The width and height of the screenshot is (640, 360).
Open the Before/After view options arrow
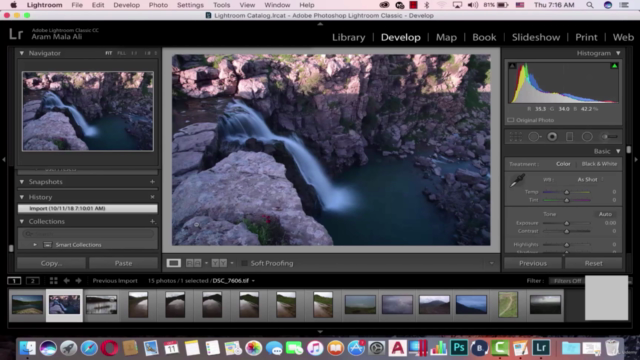point(232,263)
